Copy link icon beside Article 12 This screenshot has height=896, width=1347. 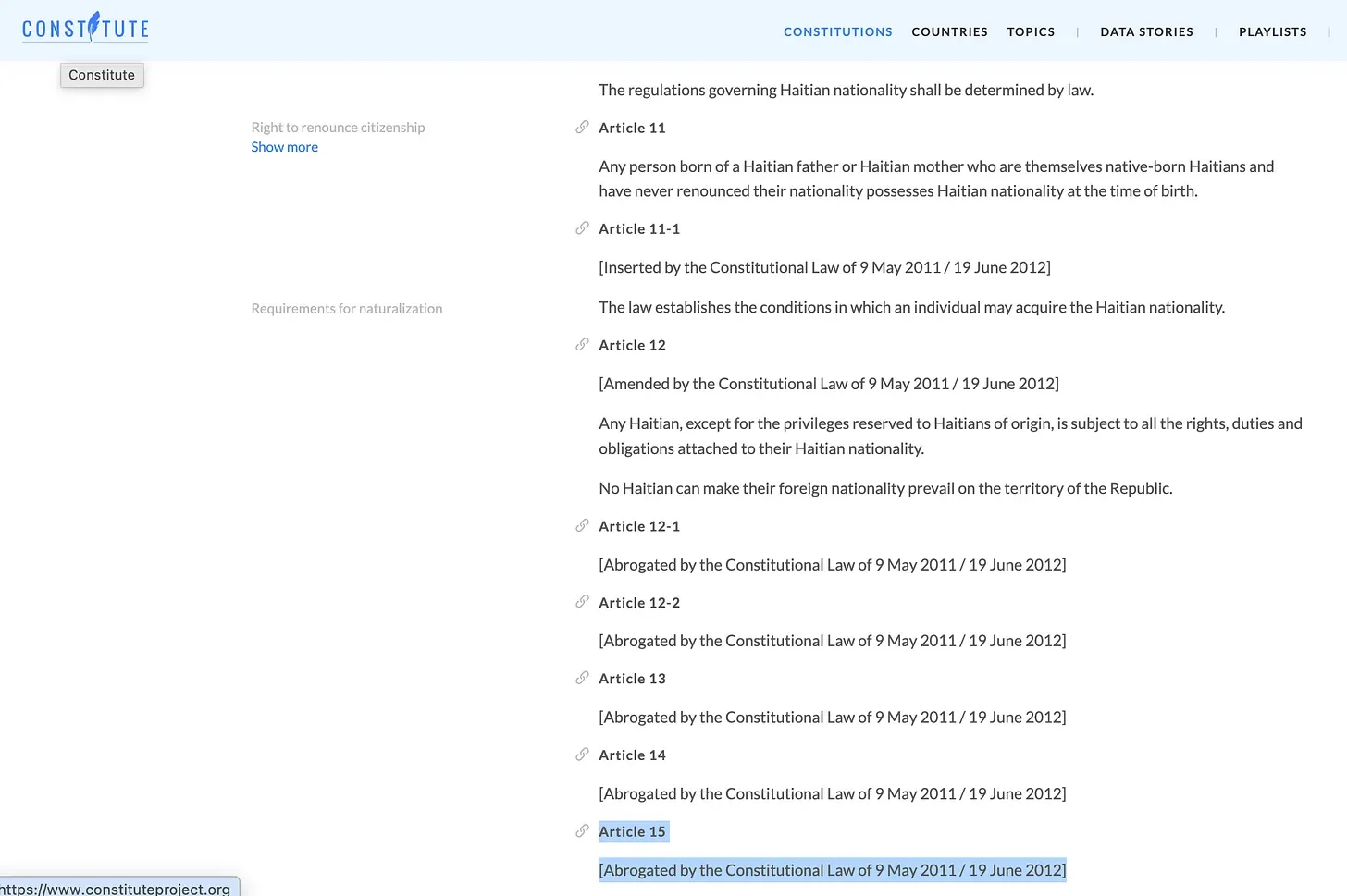[582, 345]
